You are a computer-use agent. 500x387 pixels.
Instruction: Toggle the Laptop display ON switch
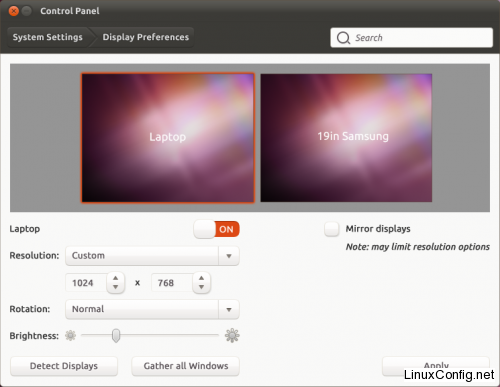click(x=216, y=229)
